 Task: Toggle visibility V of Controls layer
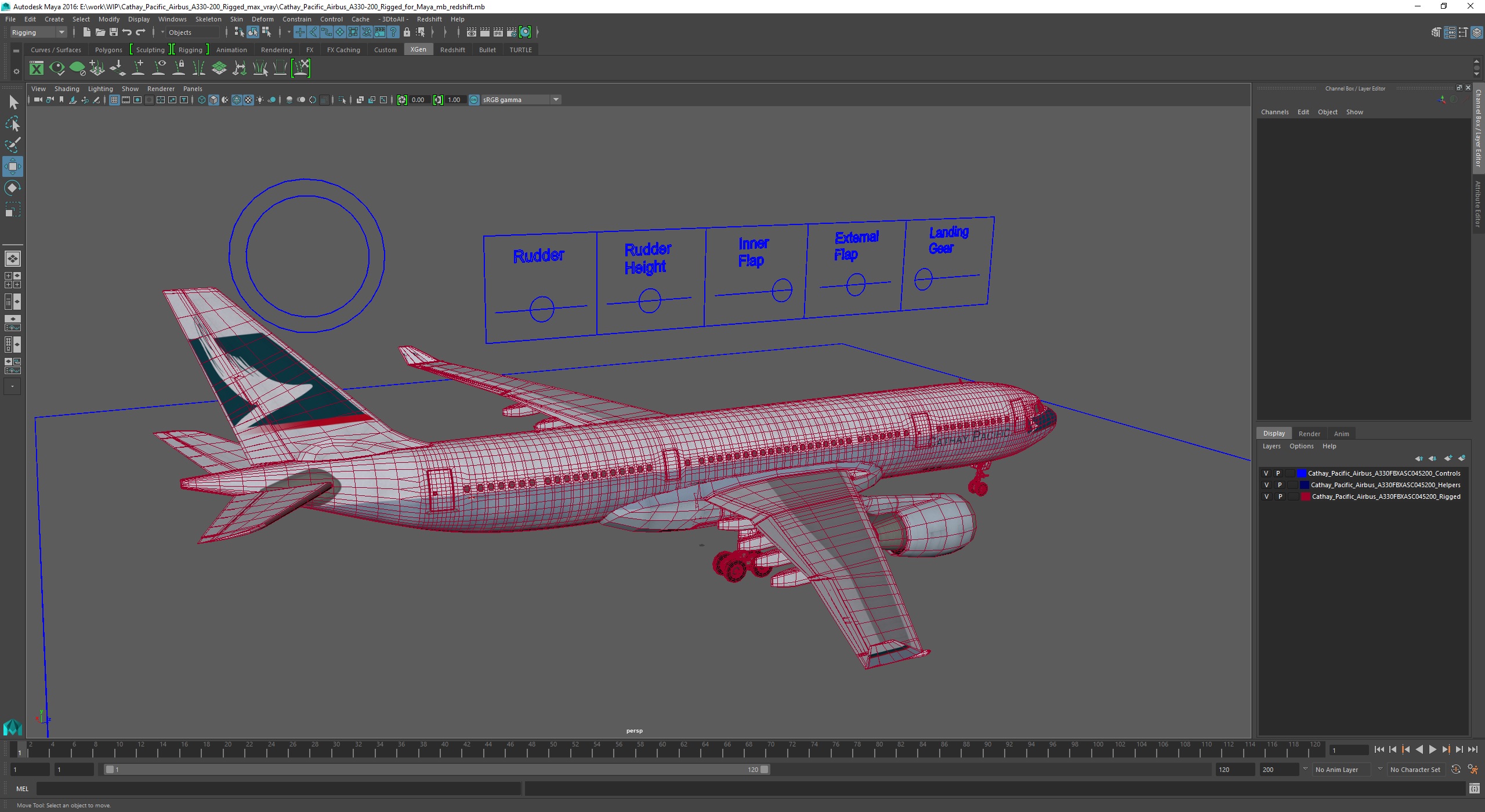pyautogui.click(x=1266, y=473)
